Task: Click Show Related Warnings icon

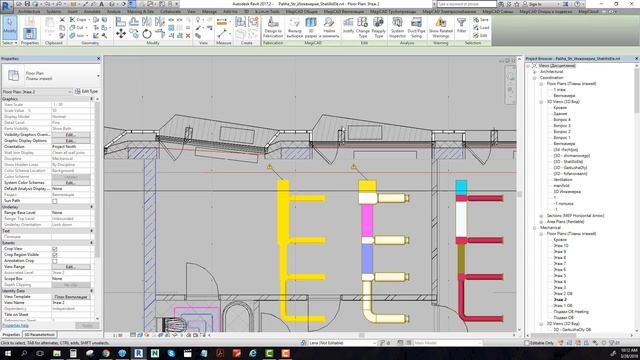Action: (x=440, y=27)
